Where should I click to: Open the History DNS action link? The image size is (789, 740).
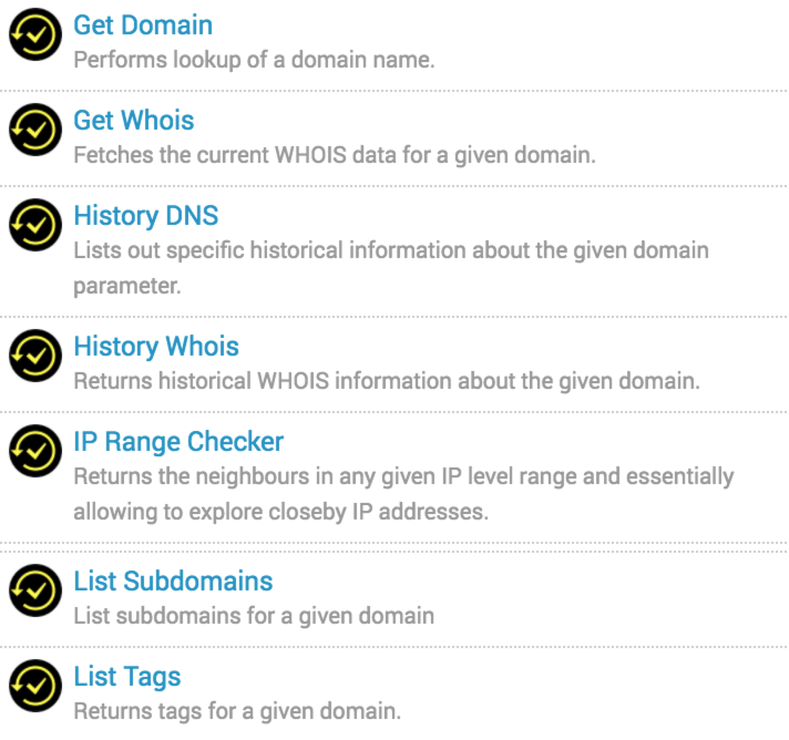coord(146,216)
